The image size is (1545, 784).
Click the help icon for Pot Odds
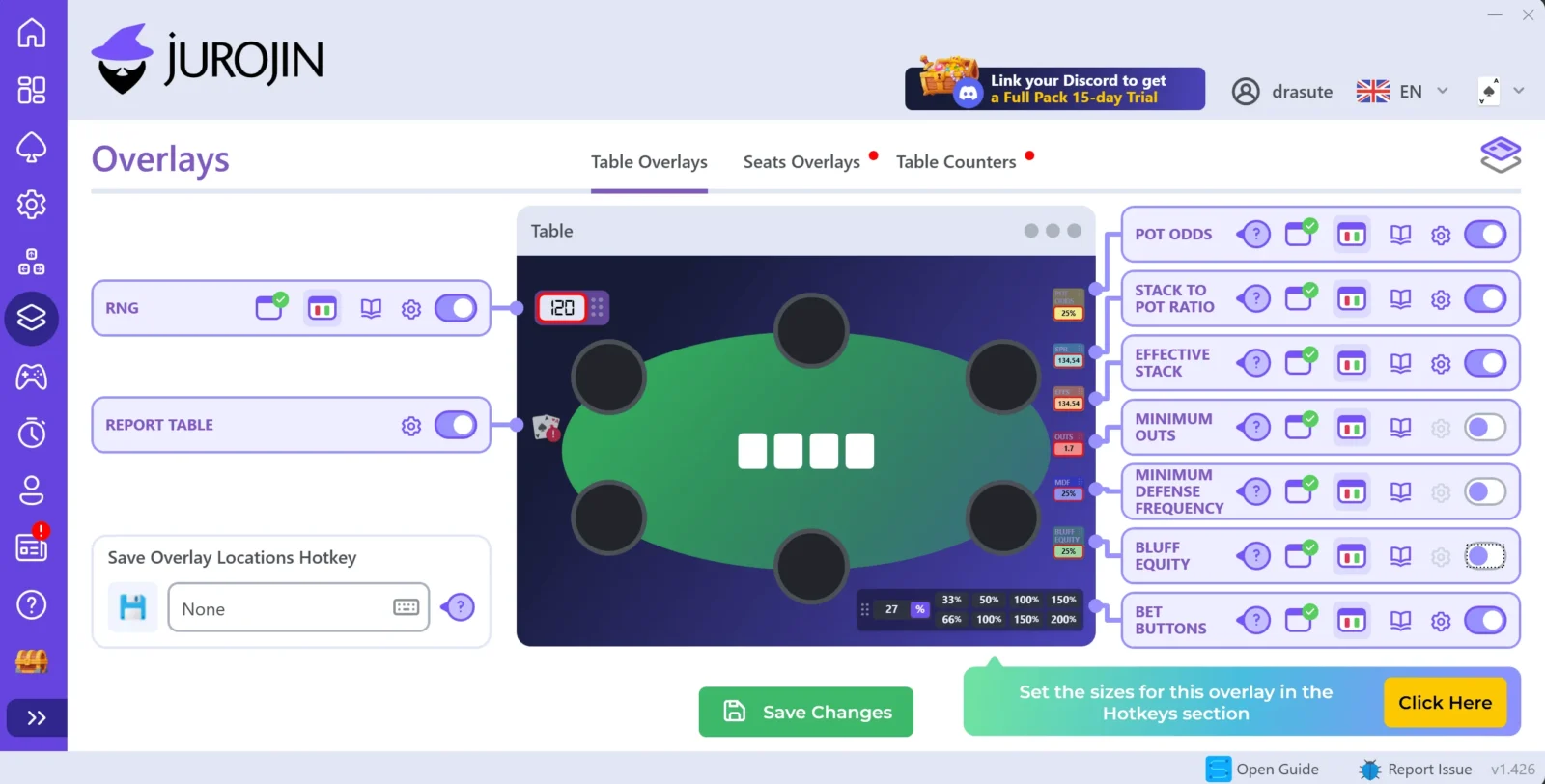click(x=1254, y=234)
